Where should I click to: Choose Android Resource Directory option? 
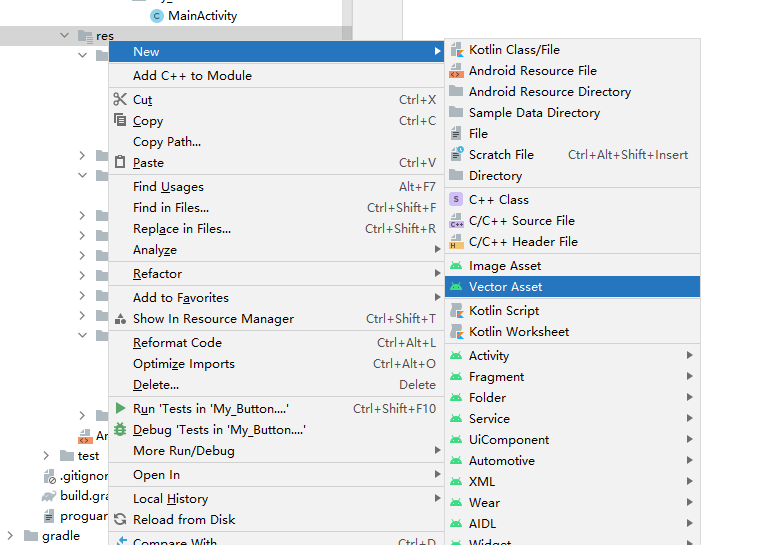pyautogui.click(x=549, y=91)
